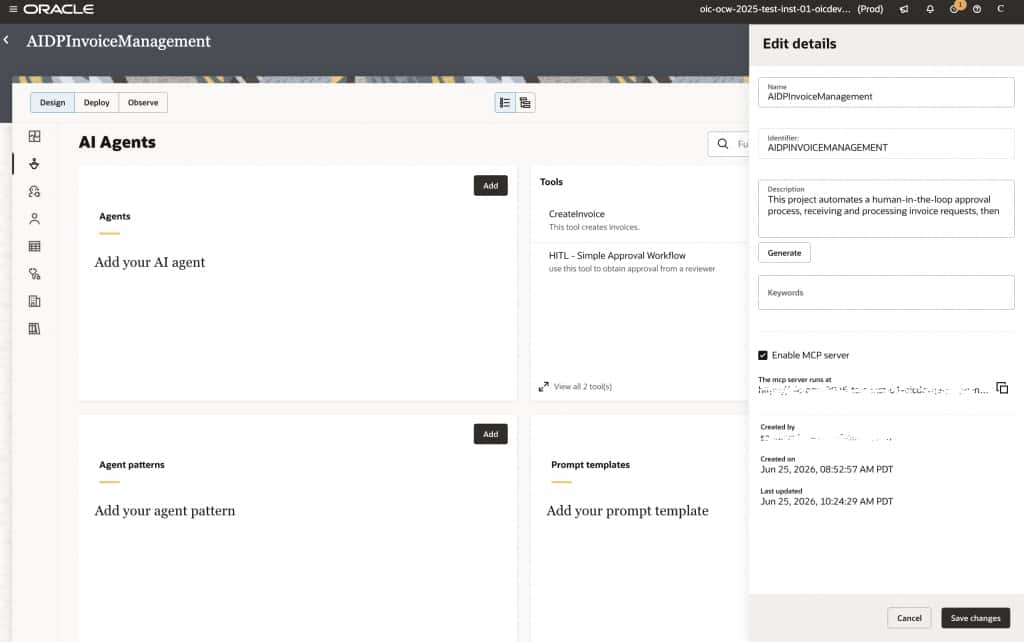Add a new agent in Agents panel

click(490, 185)
